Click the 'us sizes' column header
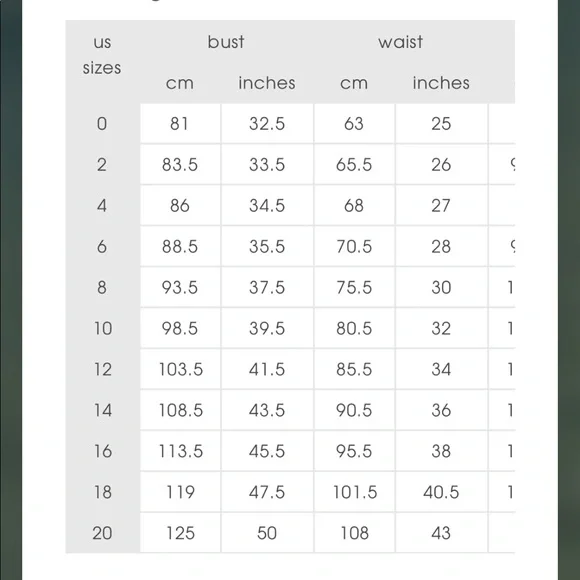Viewport: 580px width, 580px height. [102, 55]
